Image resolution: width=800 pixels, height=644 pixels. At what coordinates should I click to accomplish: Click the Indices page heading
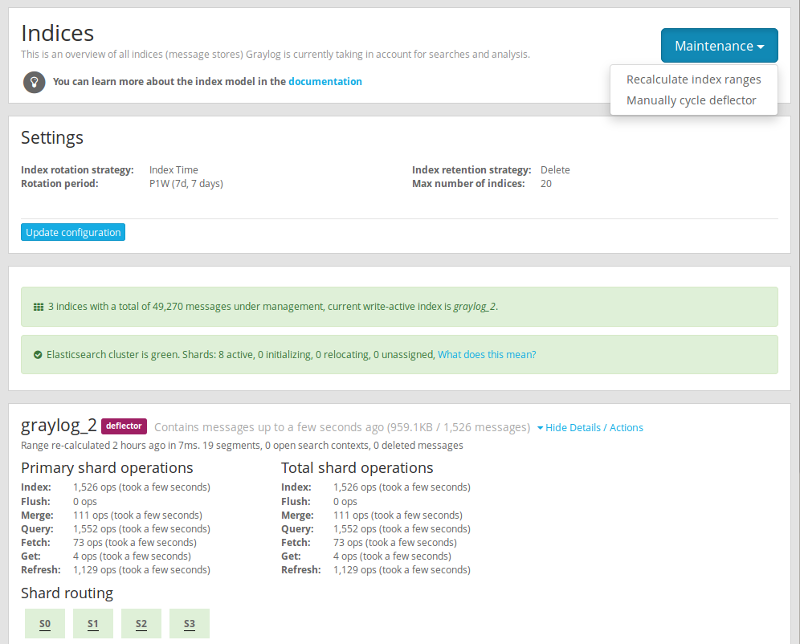point(57,34)
